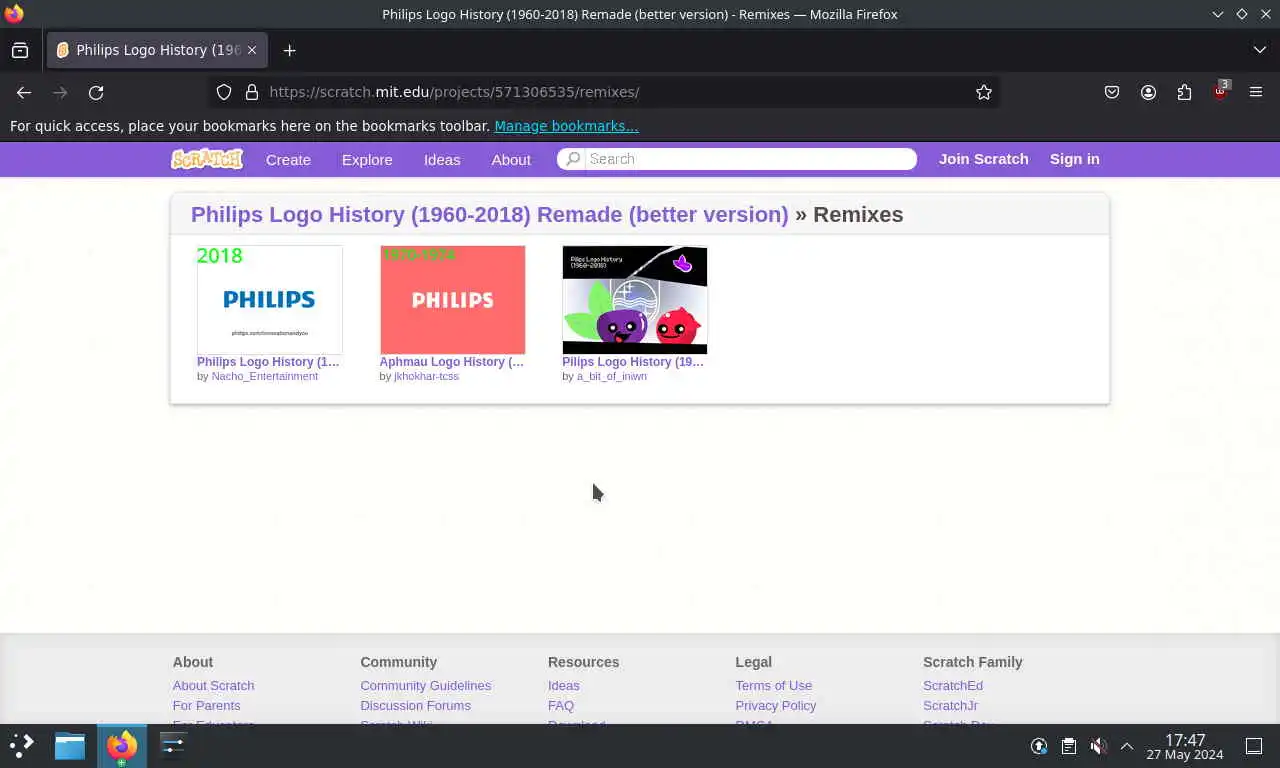Click the show desktop button
This screenshot has height=768, width=1280.
1254,746
